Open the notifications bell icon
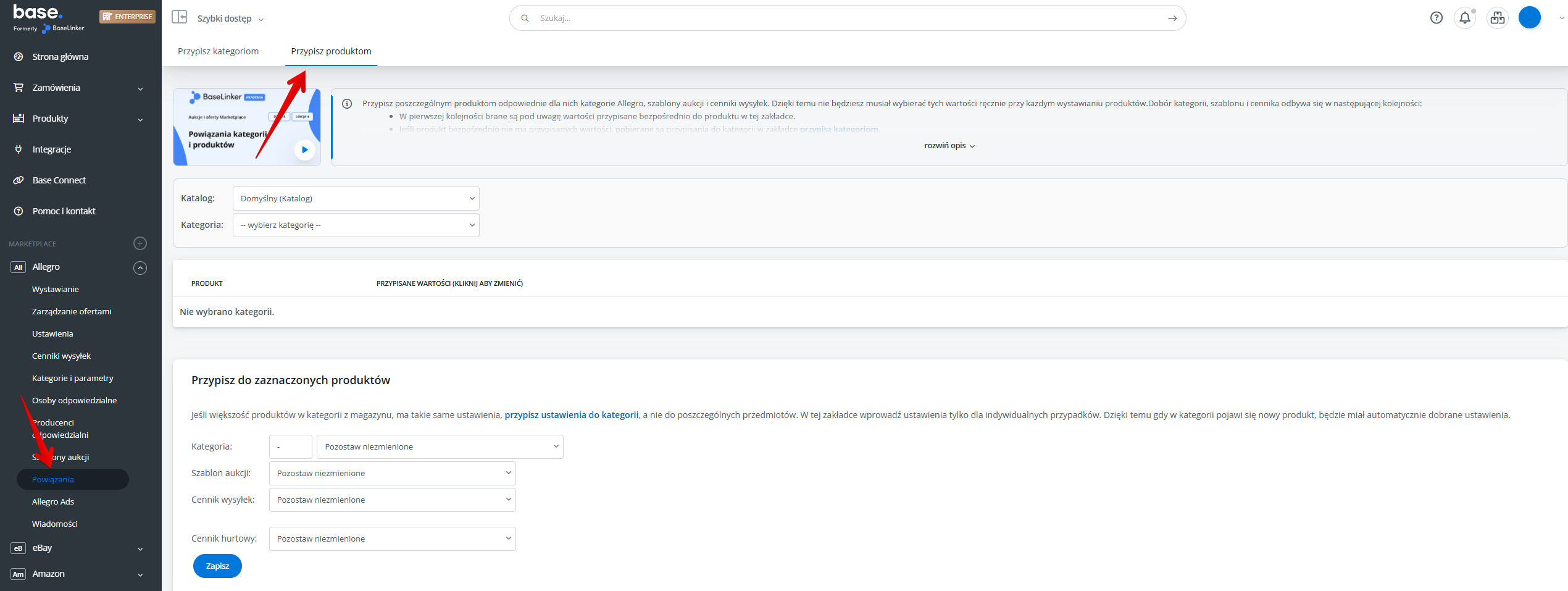Viewport: 1568px width, 591px height. click(x=1465, y=18)
